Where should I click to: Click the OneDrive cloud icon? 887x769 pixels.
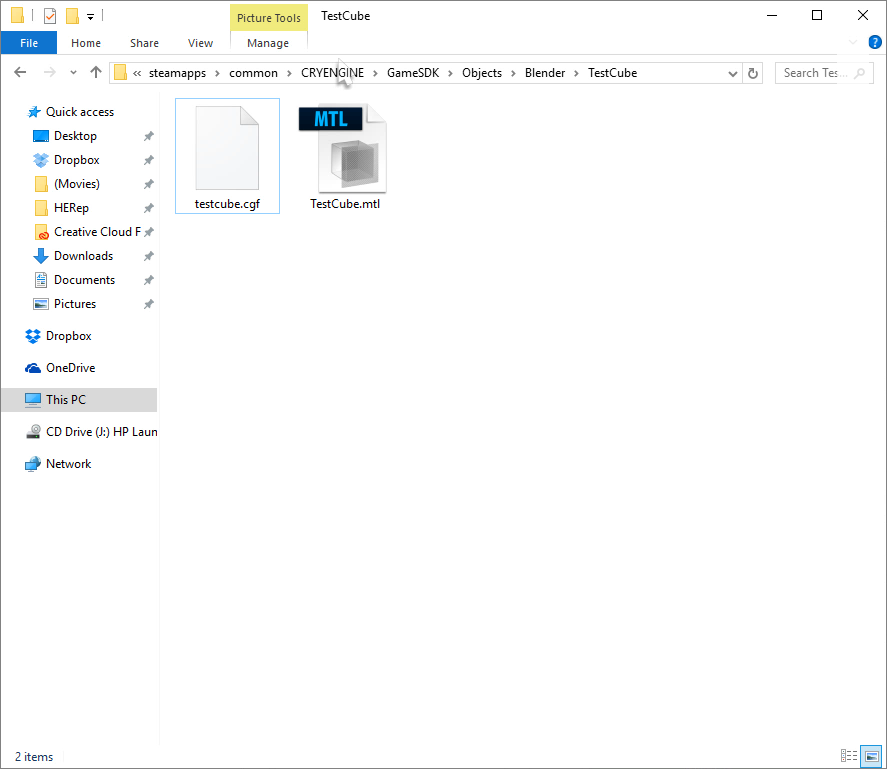point(33,368)
